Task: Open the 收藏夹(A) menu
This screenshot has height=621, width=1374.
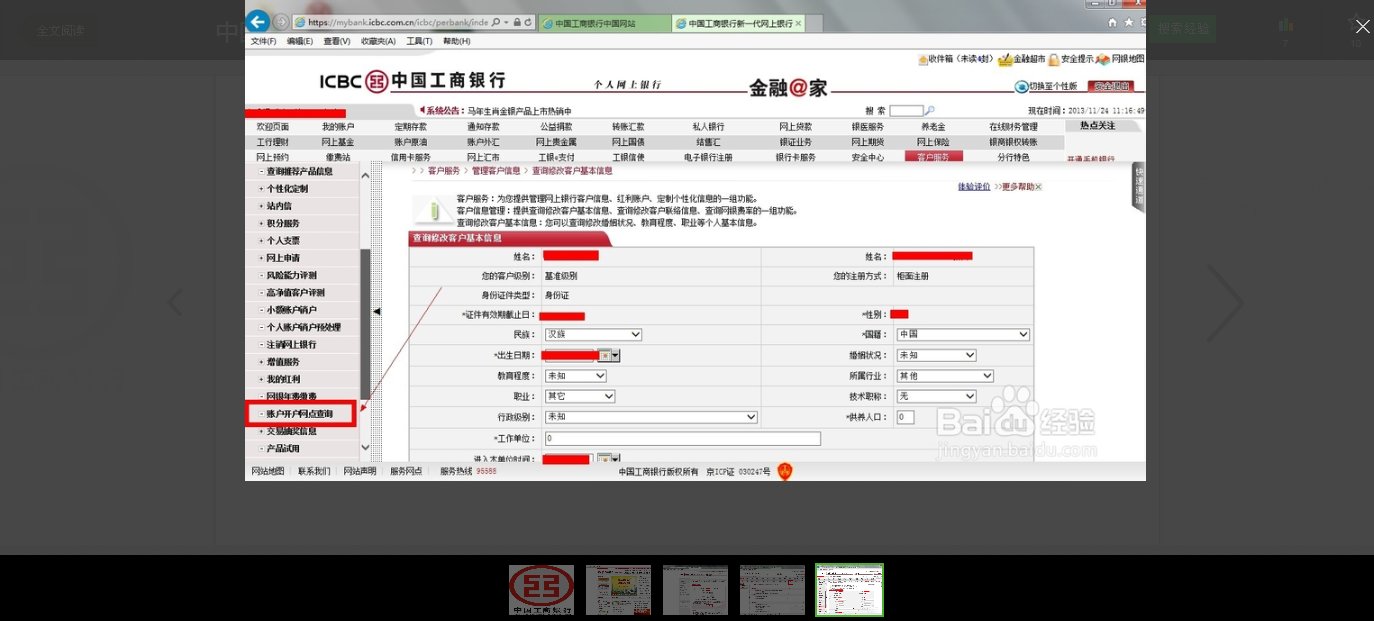Action: click(378, 41)
